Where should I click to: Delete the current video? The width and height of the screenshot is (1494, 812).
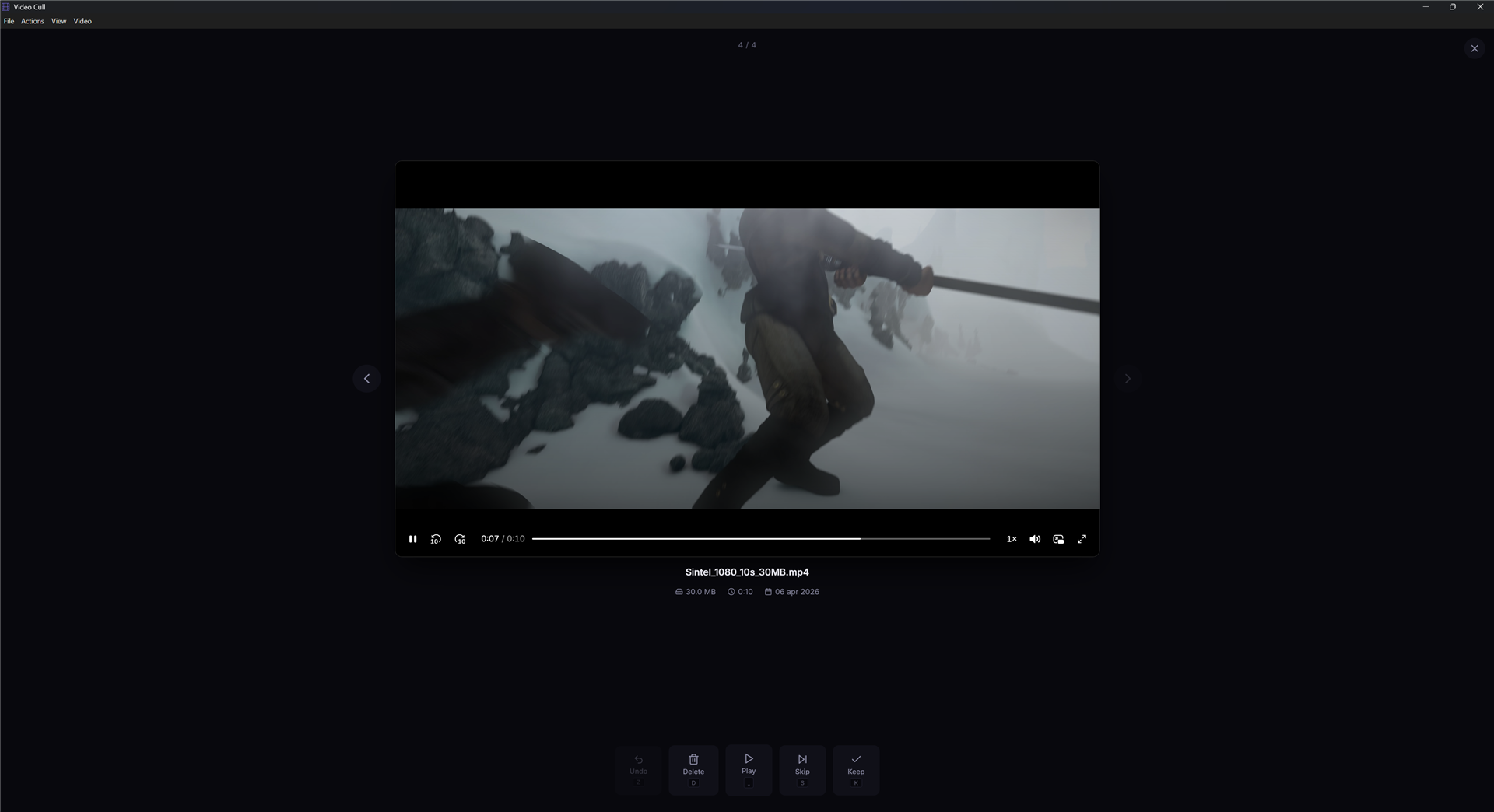pyautogui.click(x=693, y=770)
